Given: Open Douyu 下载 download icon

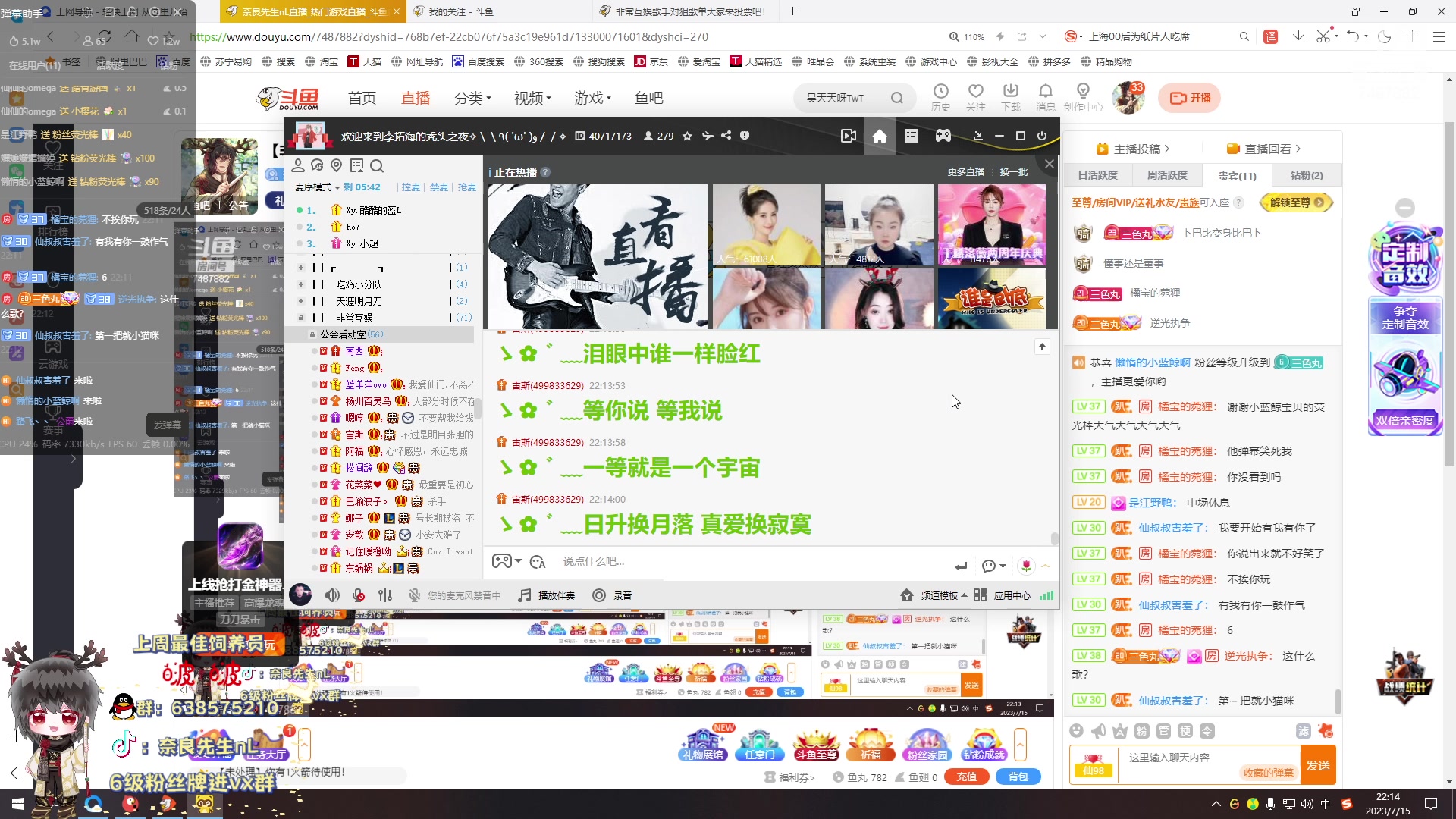Looking at the screenshot, I should pos(1011,98).
